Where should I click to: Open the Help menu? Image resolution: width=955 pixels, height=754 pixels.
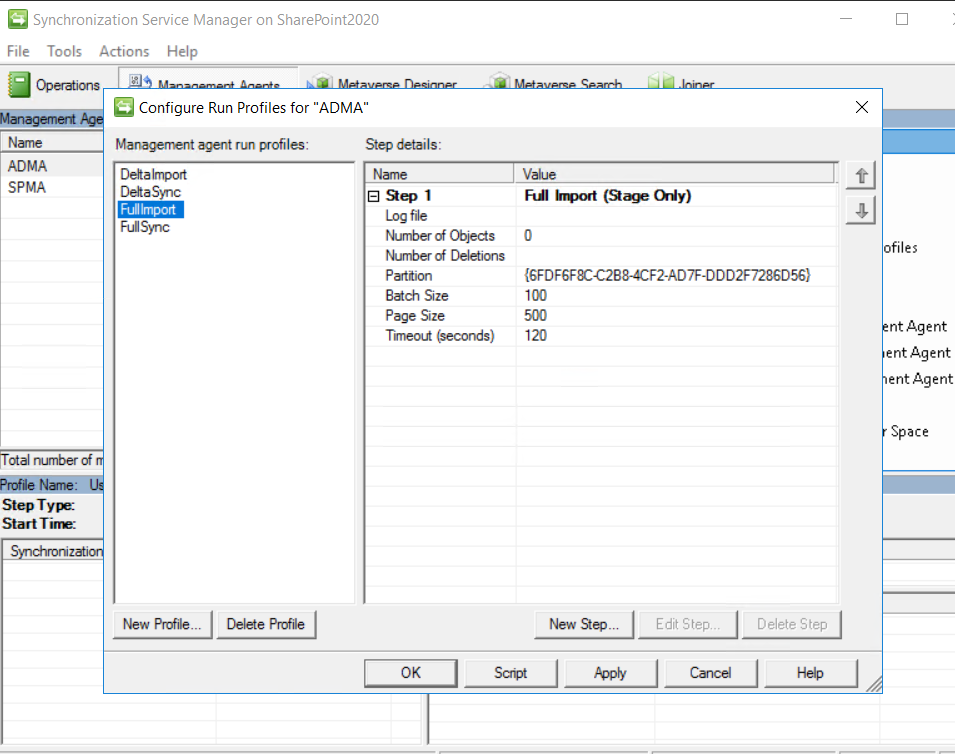click(x=182, y=51)
